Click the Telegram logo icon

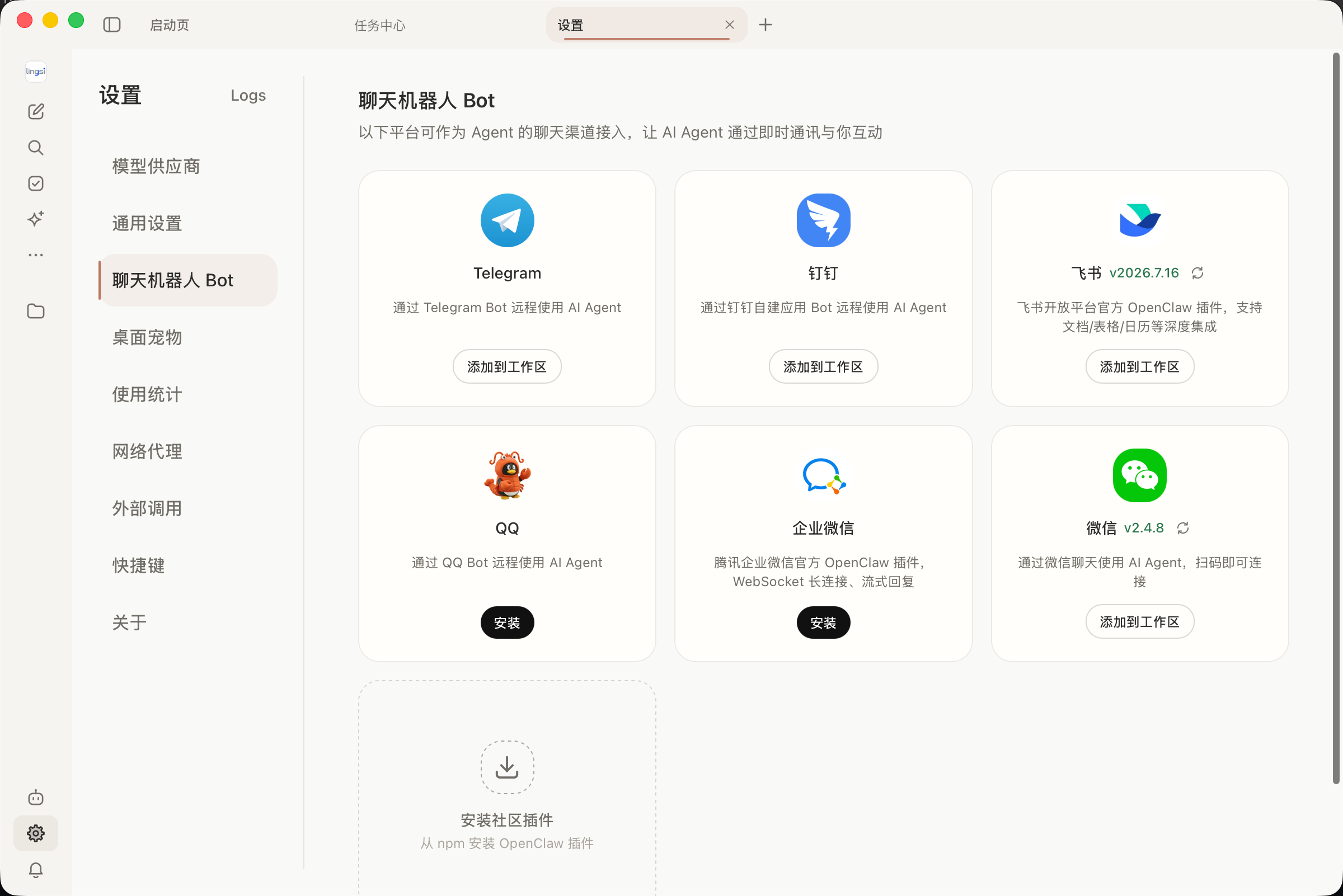click(507, 220)
